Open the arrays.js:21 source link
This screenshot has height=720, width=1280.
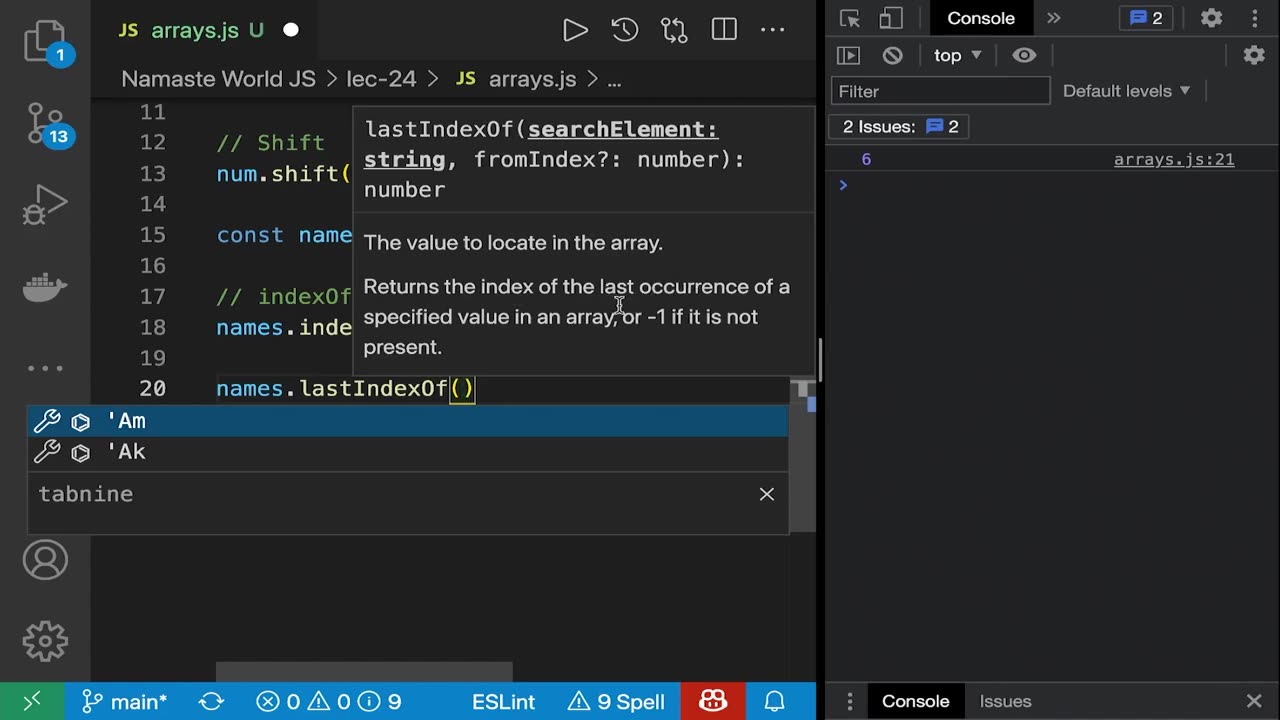(x=1174, y=160)
